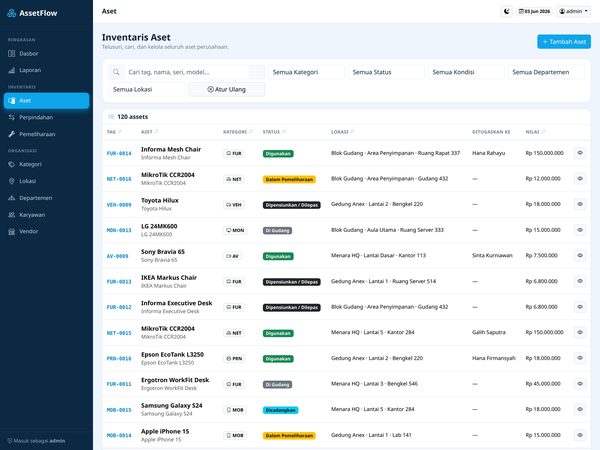Click the search magnifier icon

click(116, 72)
